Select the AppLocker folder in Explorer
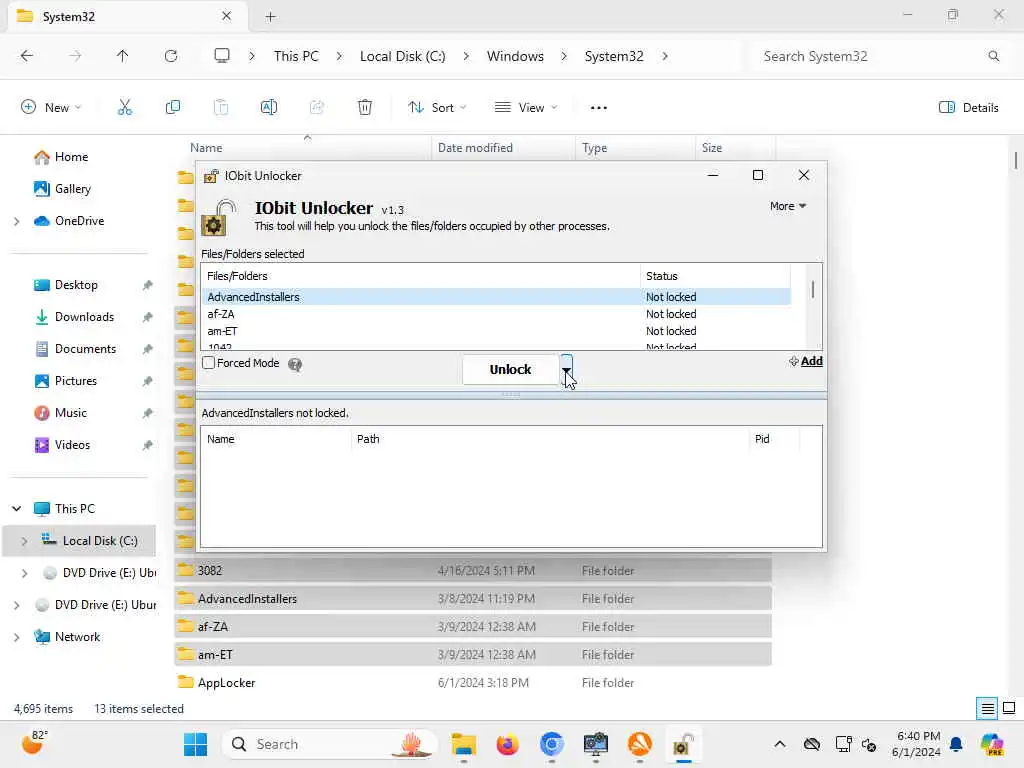This screenshot has height=768, width=1024. point(473,682)
